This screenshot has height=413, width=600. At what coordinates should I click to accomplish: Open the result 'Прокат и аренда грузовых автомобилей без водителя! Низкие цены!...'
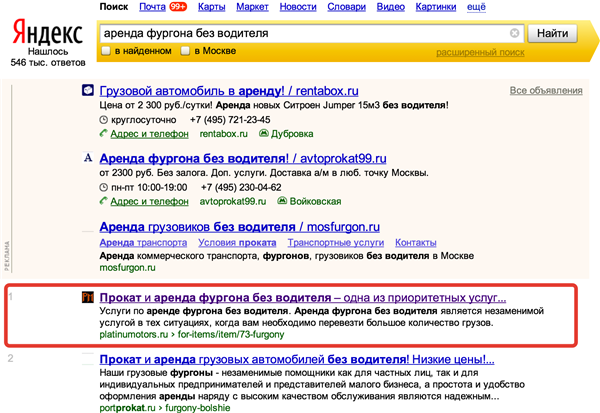[x=297, y=360]
